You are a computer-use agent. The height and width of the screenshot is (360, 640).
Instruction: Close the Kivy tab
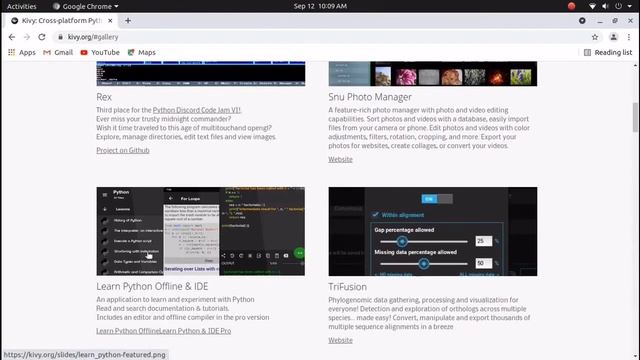(x=110, y=20)
